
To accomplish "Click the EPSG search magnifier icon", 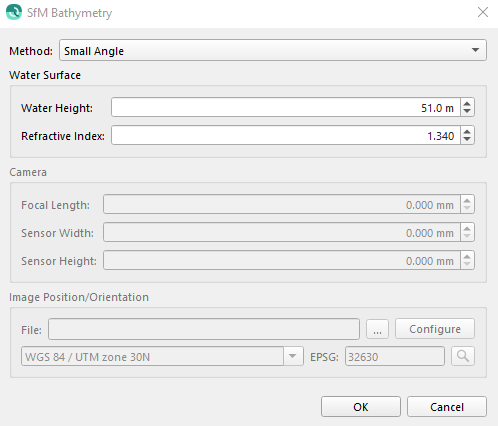I will (x=463, y=356).
